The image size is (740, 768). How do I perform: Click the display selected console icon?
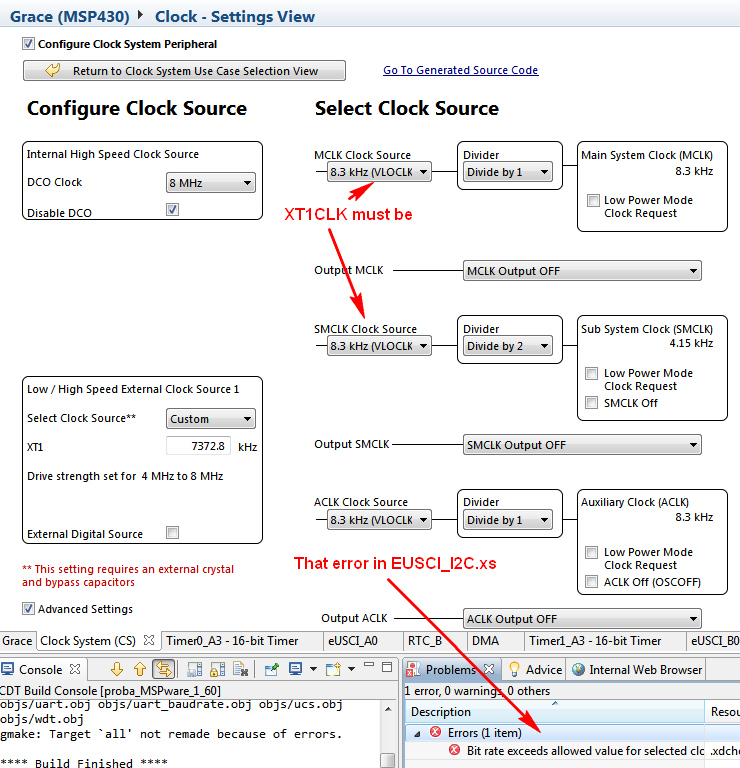pyautogui.click(x=295, y=669)
